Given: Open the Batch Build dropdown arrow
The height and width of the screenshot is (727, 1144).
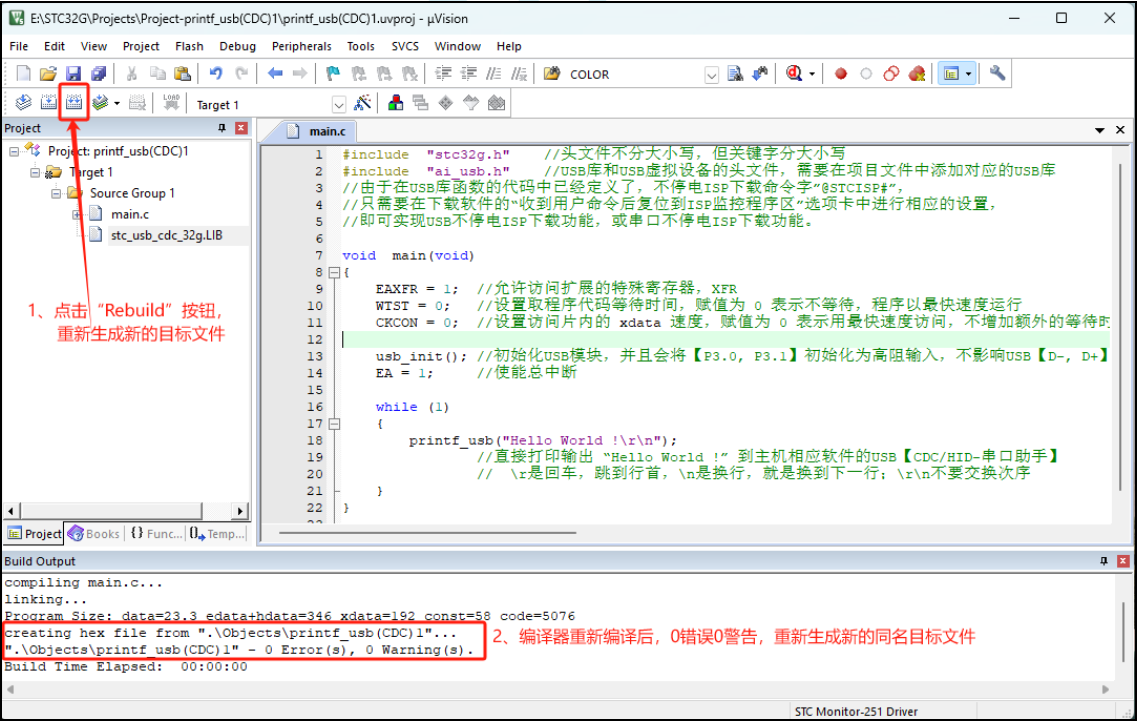Looking at the screenshot, I should [x=117, y=104].
